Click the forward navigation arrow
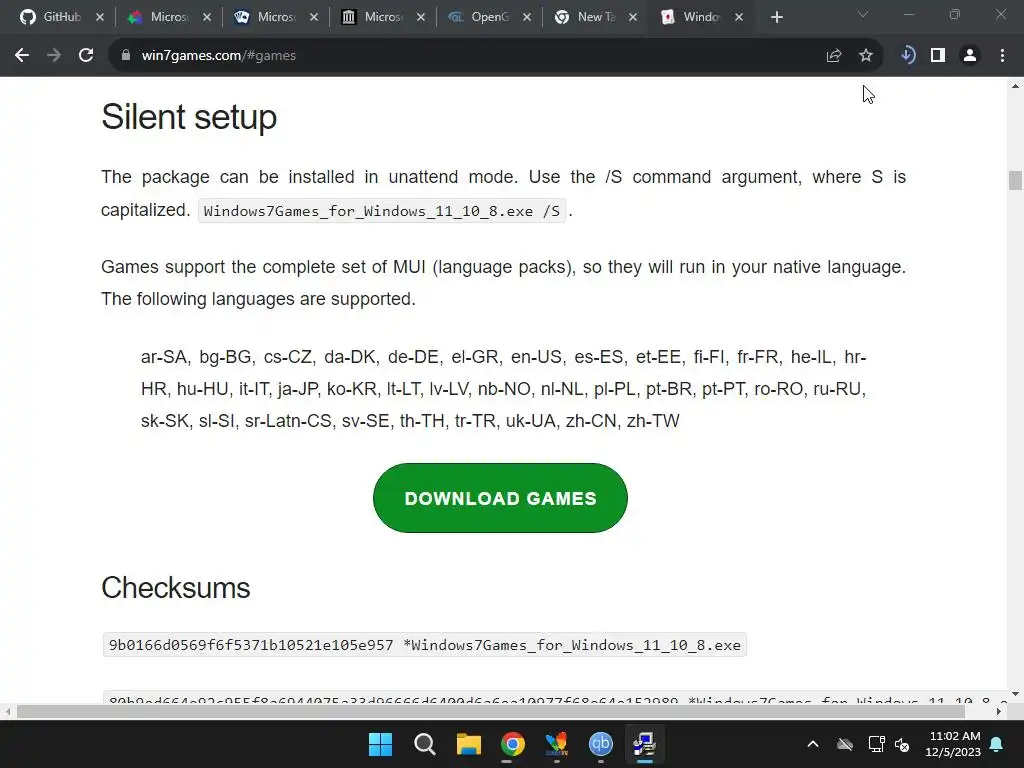Image resolution: width=1024 pixels, height=768 pixels. 54,56
